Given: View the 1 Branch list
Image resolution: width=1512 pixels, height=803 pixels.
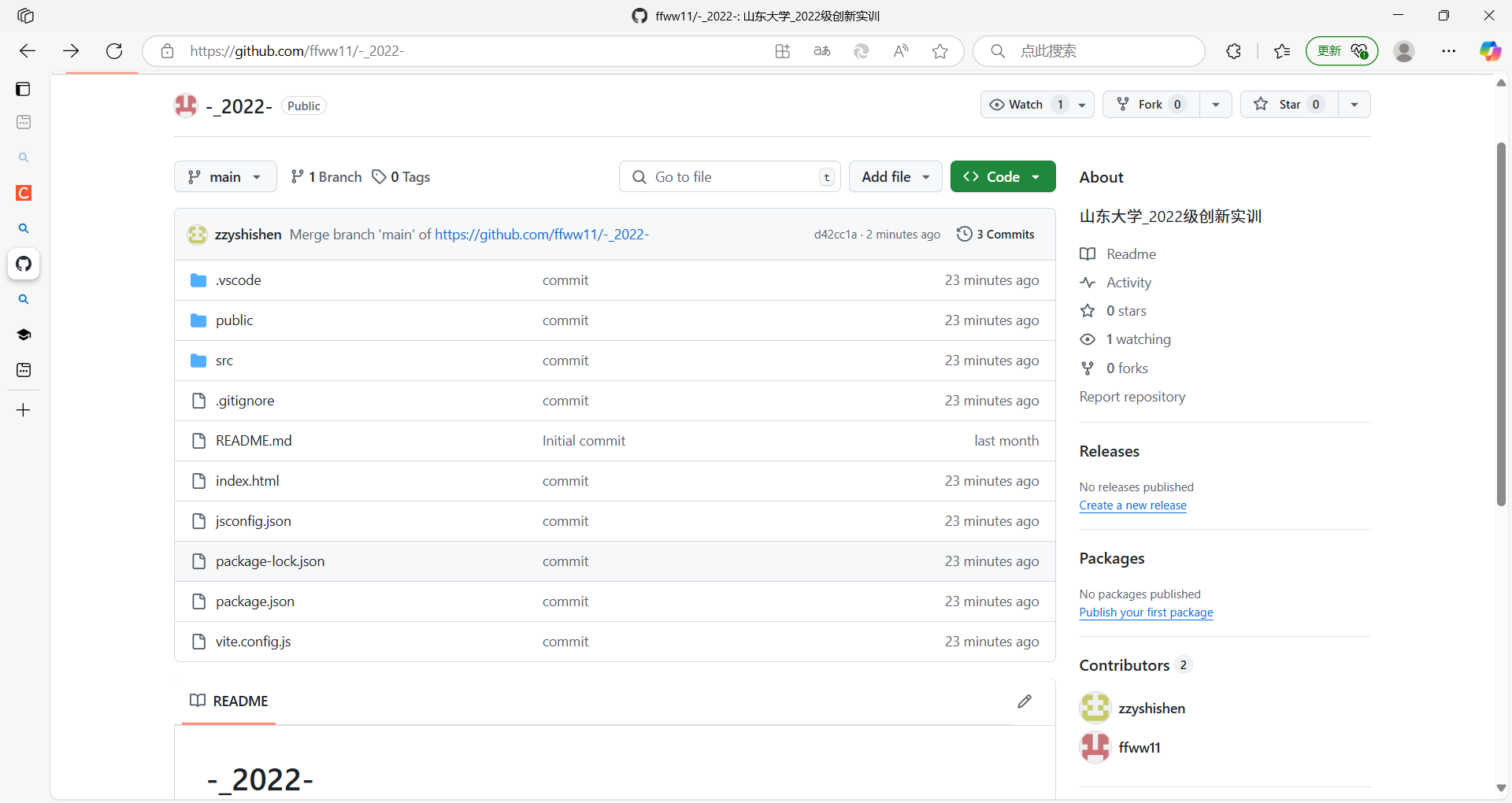Looking at the screenshot, I should (x=326, y=176).
